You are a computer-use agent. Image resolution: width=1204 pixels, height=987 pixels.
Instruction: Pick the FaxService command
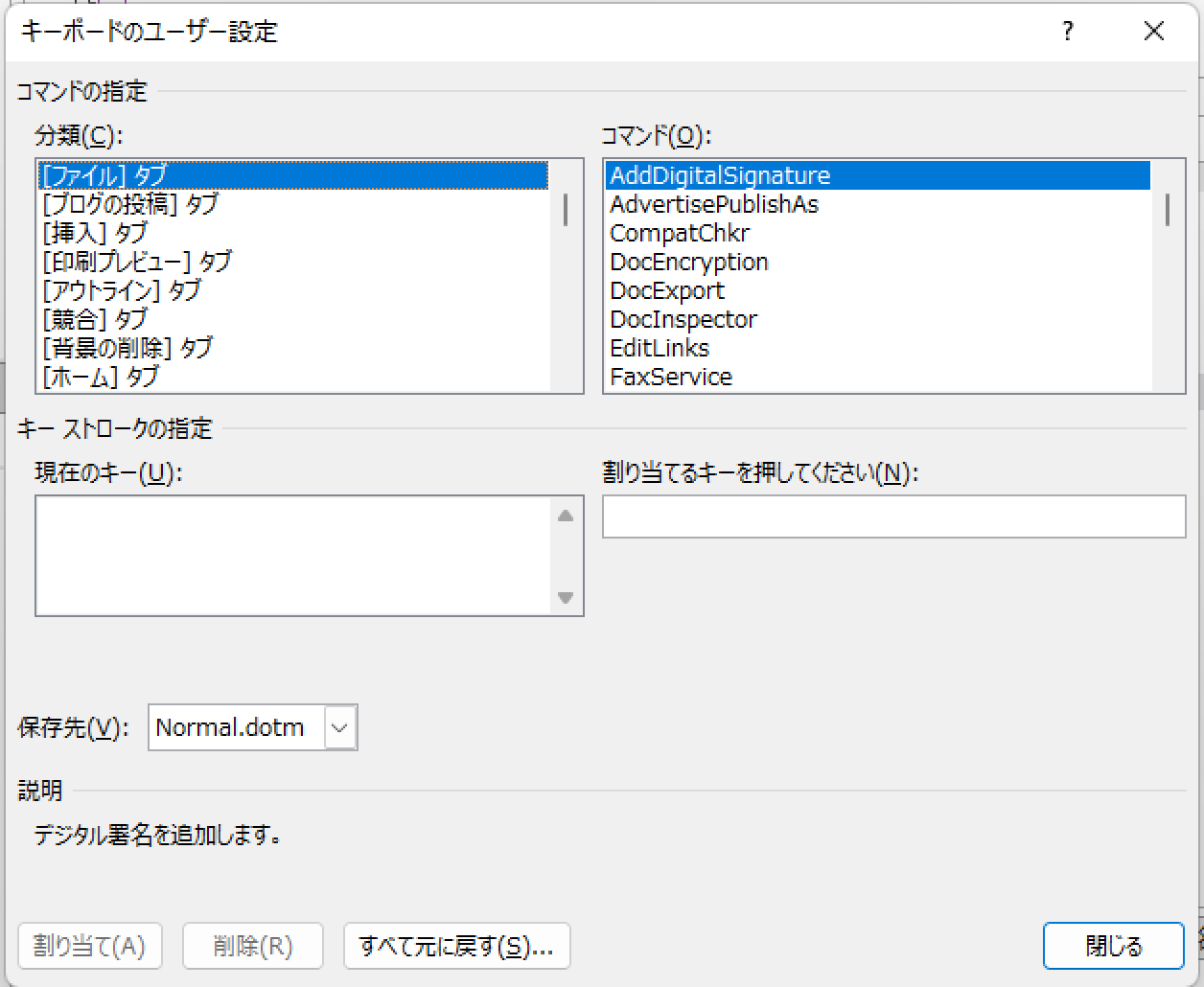[878, 377]
